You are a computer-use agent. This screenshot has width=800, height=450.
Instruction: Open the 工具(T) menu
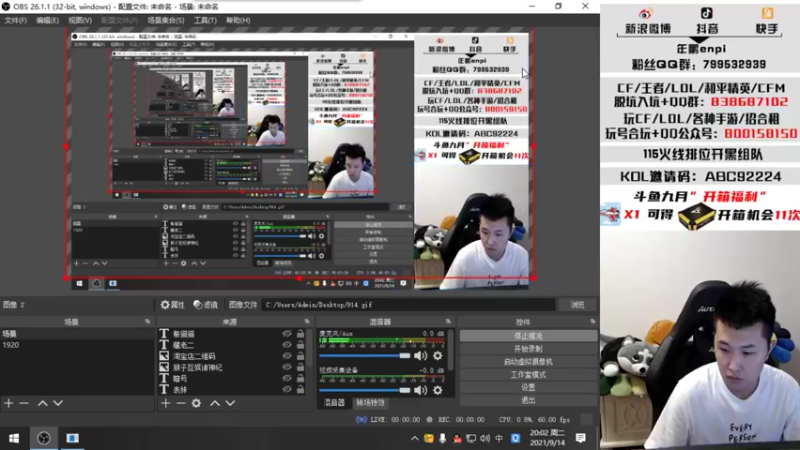coord(205,20)
